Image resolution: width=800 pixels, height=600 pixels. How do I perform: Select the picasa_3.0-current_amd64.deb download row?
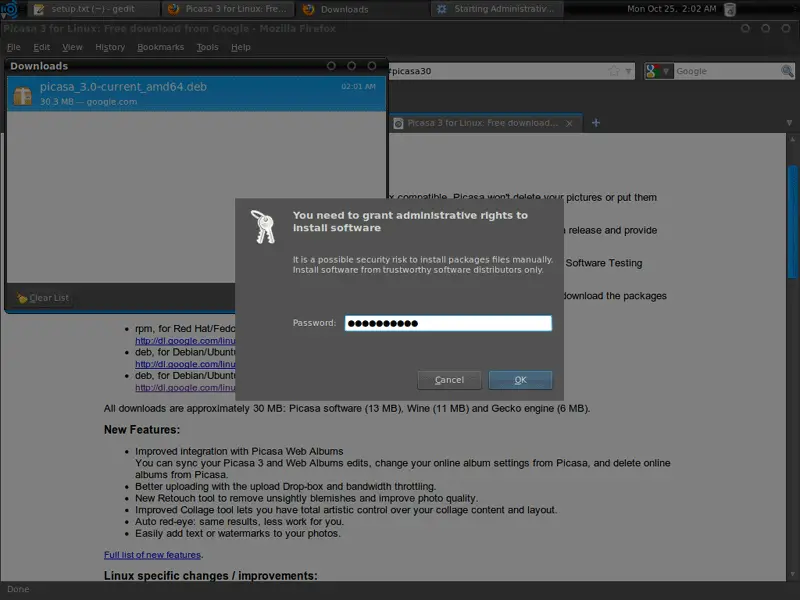tap(196, 94)
